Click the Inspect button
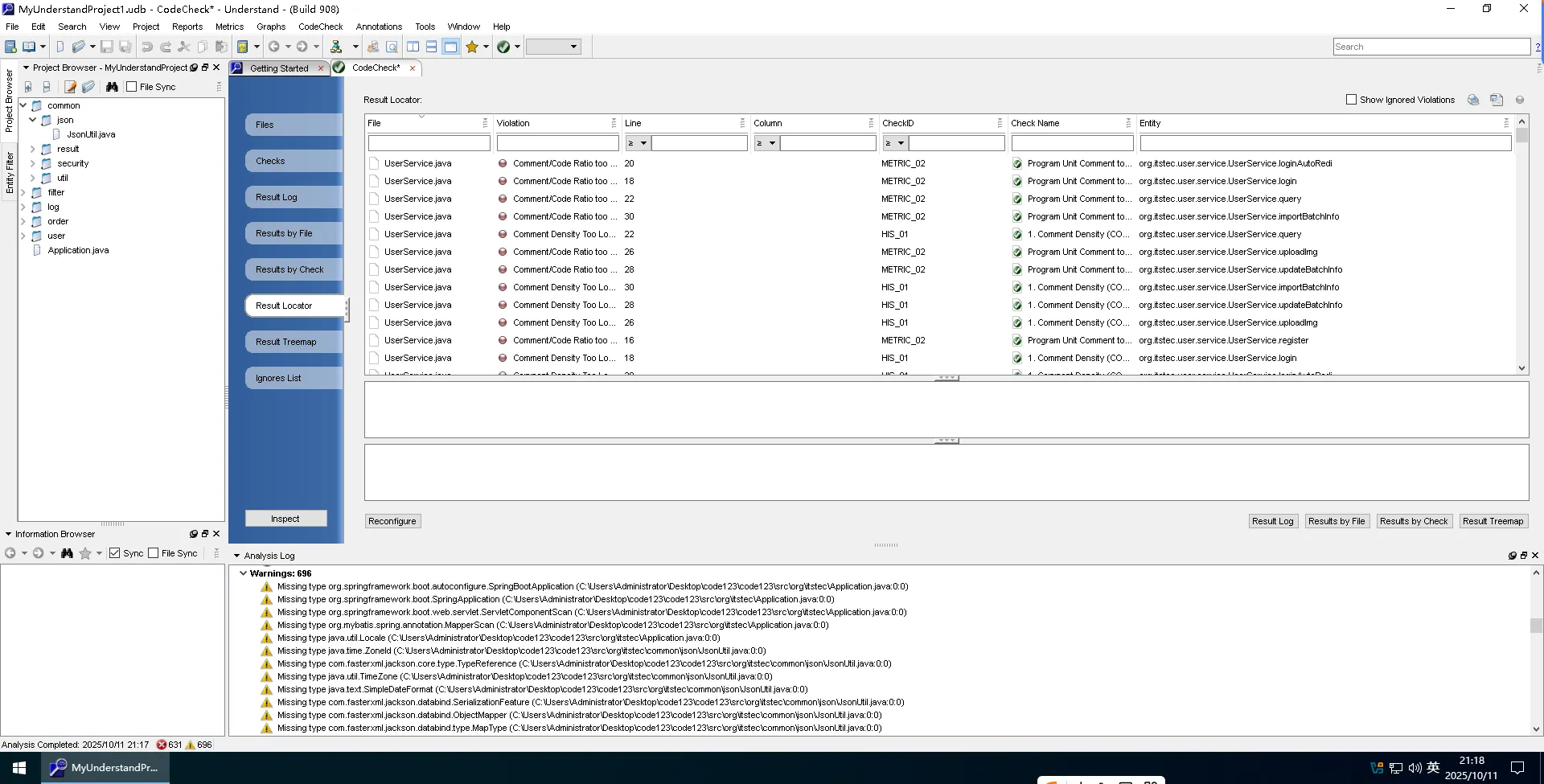Viewport: 1544px width, 784px height. pos(285,519)
